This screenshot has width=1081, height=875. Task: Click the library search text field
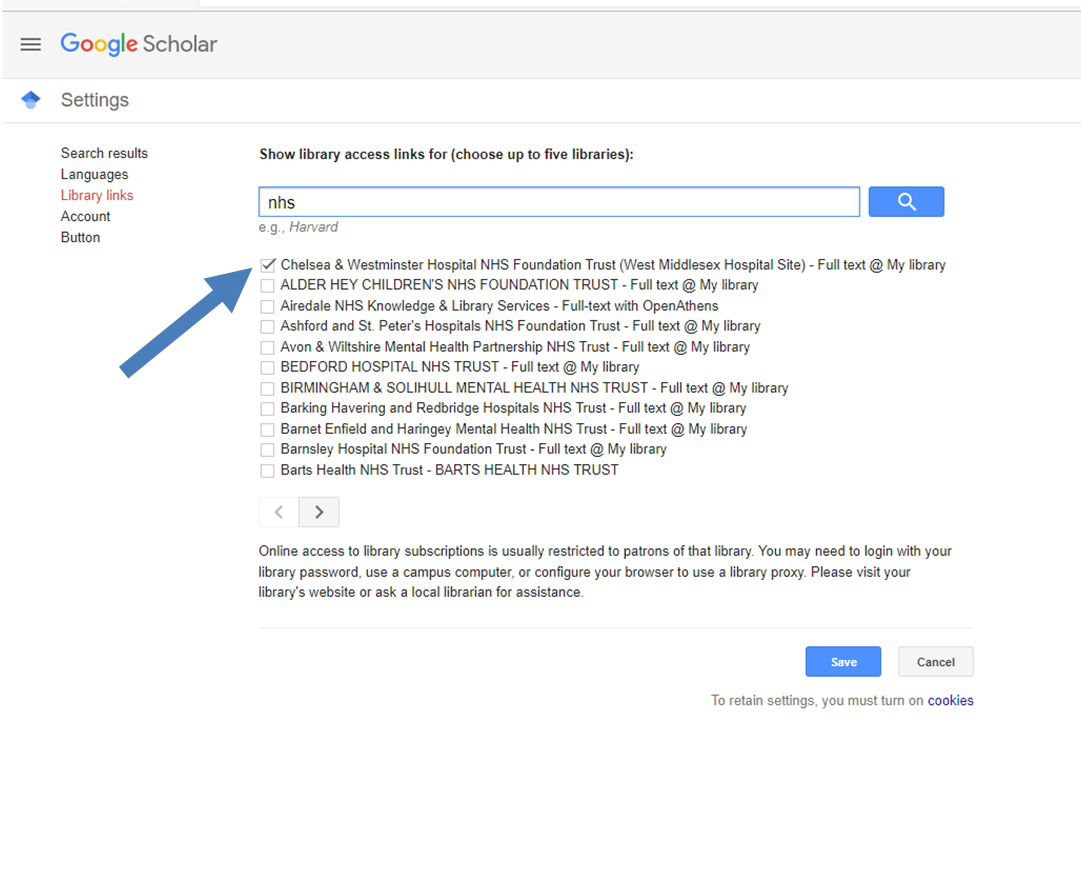pyautogui.click(x=559, y=202)
